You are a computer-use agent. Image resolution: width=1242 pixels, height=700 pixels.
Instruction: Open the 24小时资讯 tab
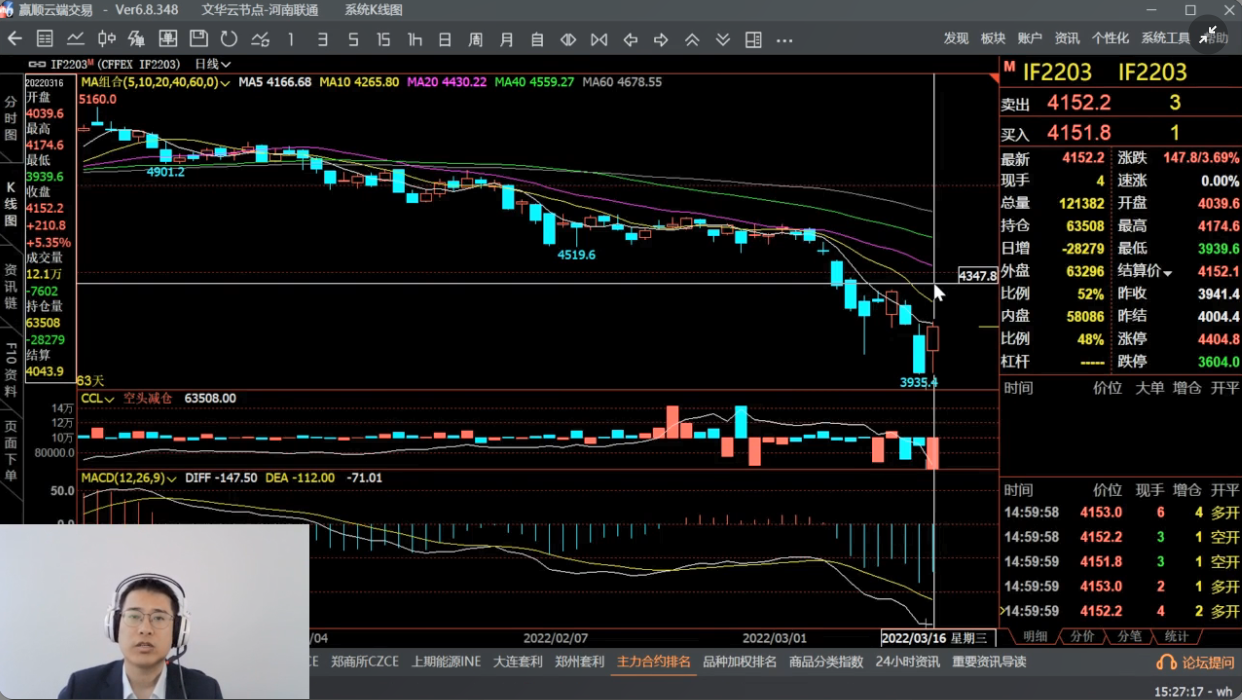click(x=907, y=662)
